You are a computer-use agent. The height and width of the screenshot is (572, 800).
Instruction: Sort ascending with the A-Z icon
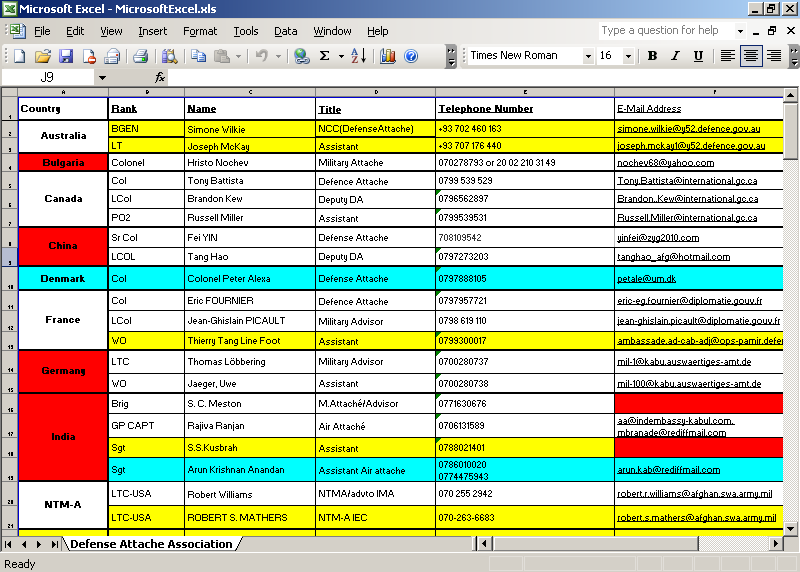[x=358, y=56]
